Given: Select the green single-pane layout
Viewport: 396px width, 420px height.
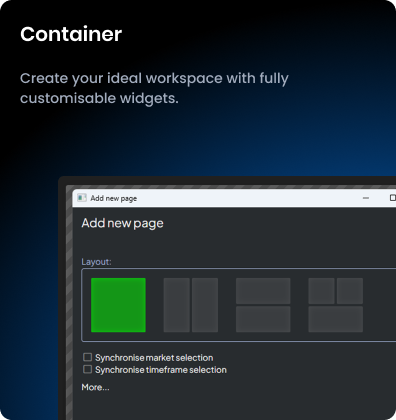Looking at the screenshot, I should tap(118, 305).
